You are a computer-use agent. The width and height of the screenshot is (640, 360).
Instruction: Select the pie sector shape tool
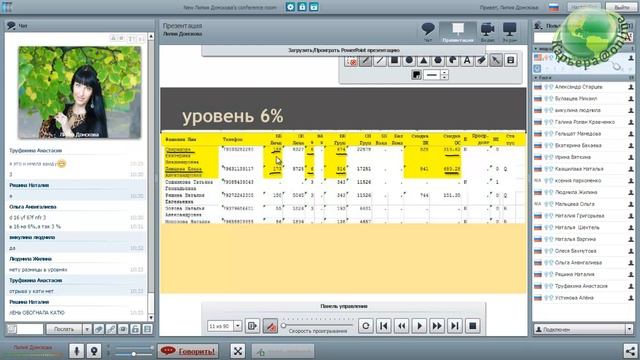pyautogui.click(x=453, y=61)
